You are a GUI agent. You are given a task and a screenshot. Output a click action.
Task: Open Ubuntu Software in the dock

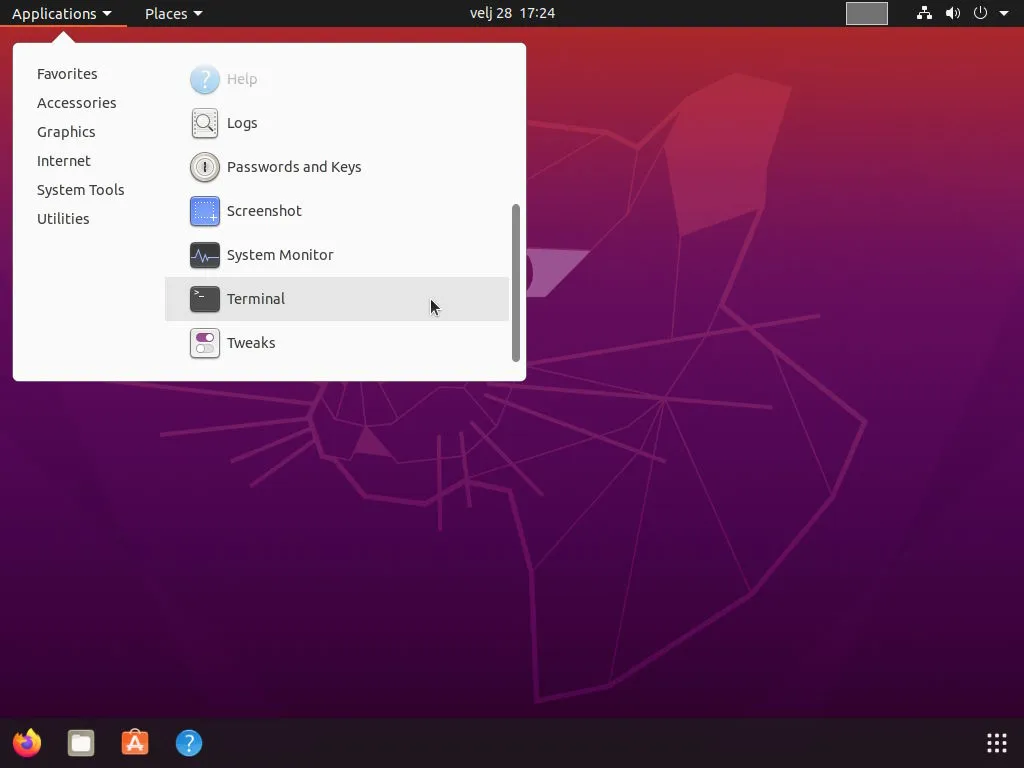[135, 743]
